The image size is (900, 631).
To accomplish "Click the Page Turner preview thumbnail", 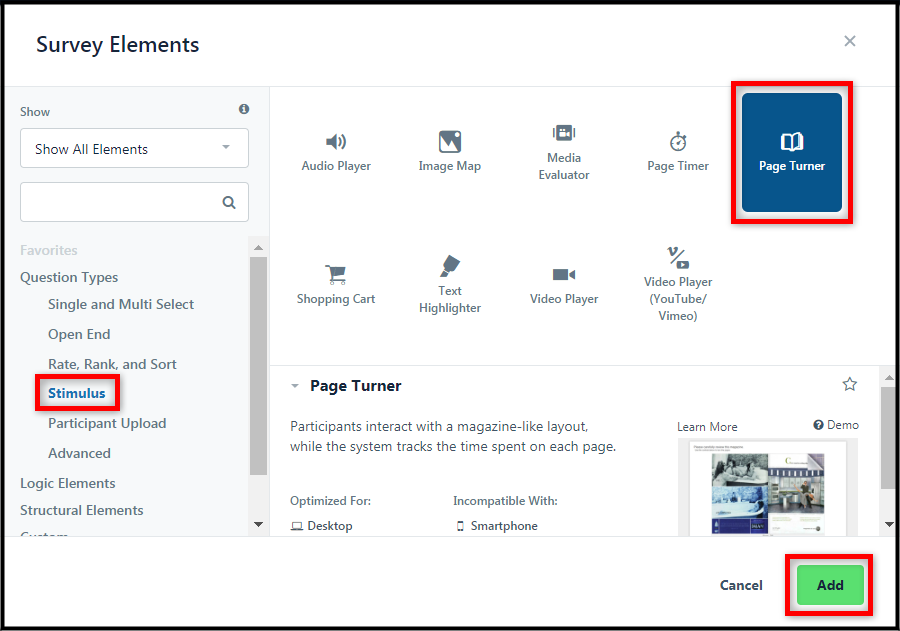I will pyautogui.click(x=768, y=487).
